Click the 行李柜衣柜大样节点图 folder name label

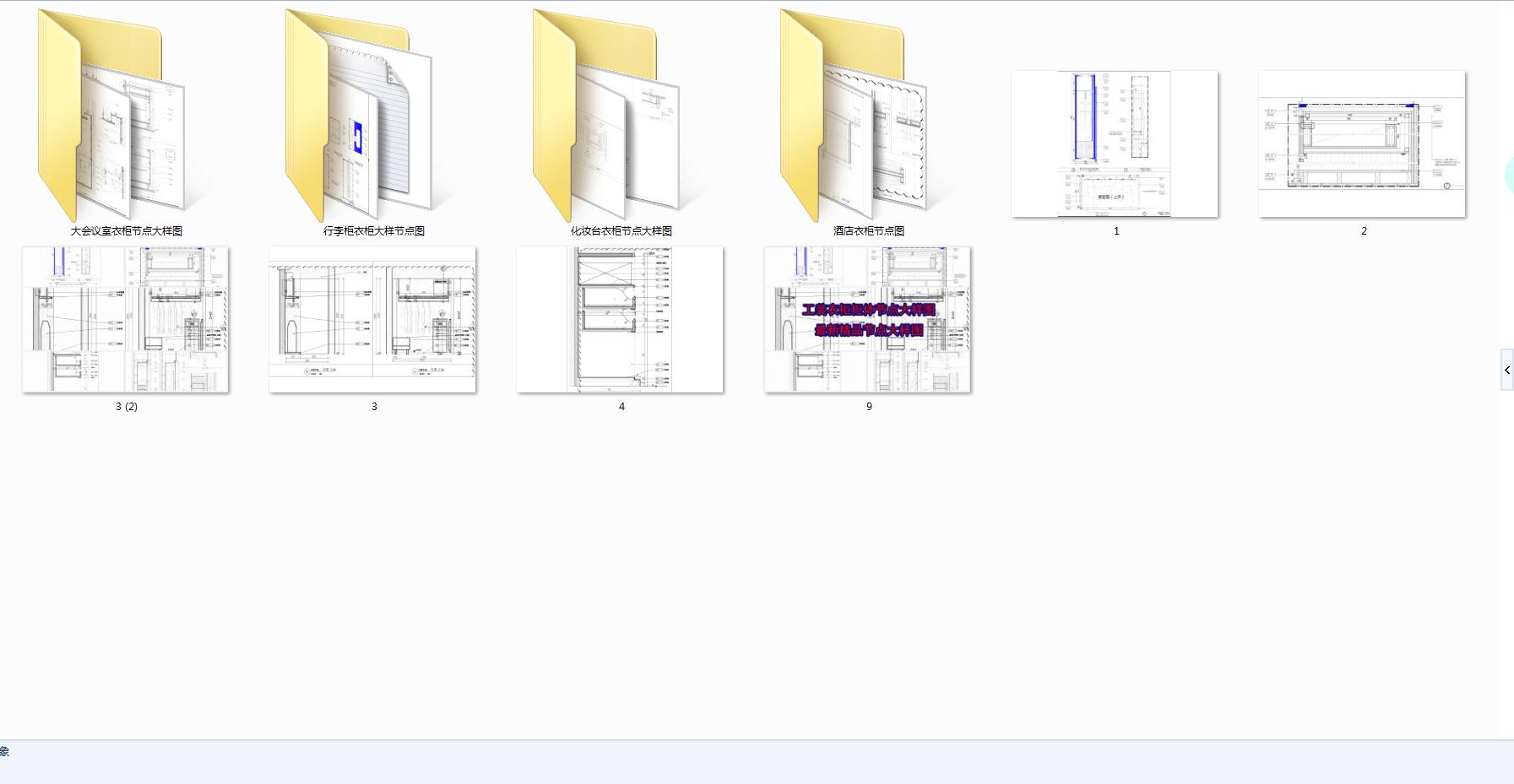click(x=374, y=230)
